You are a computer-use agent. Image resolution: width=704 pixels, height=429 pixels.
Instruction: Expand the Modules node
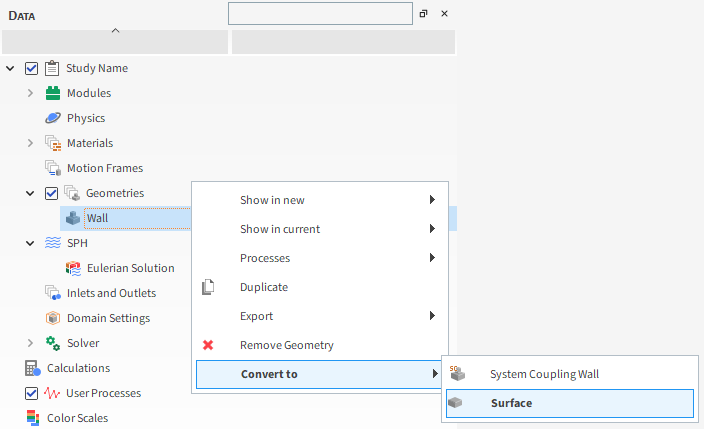point(30,93)
